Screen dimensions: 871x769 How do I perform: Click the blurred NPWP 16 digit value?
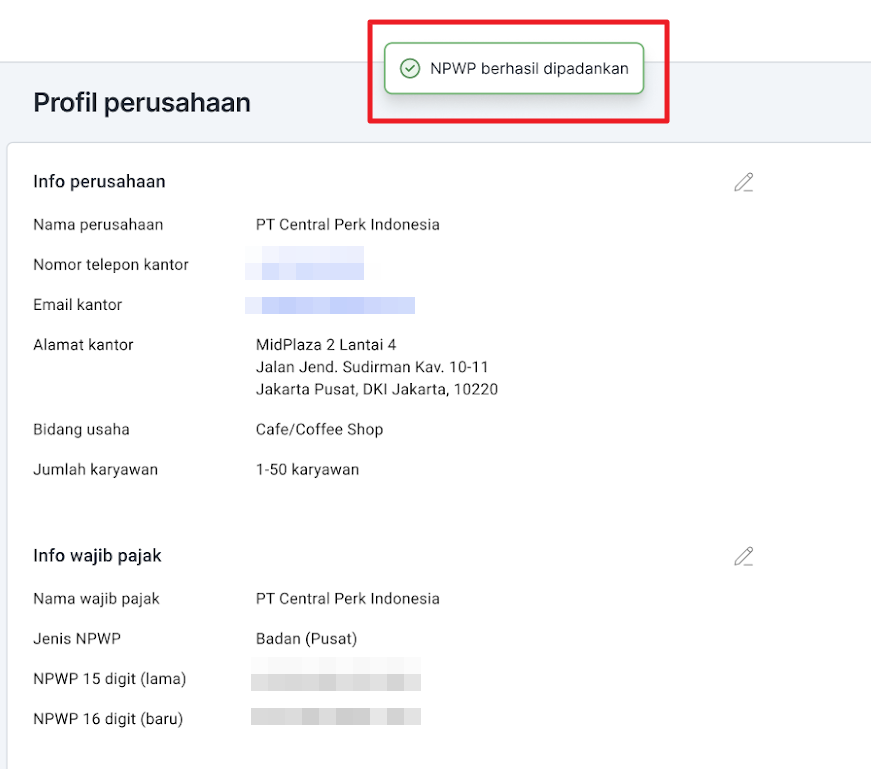336,717
